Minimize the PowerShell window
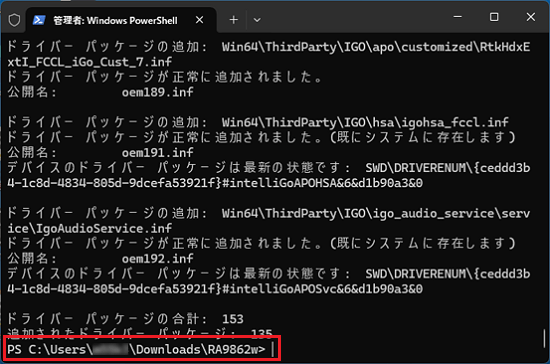The height and width of the screenshot is (364, 550). tap(457, 17)
